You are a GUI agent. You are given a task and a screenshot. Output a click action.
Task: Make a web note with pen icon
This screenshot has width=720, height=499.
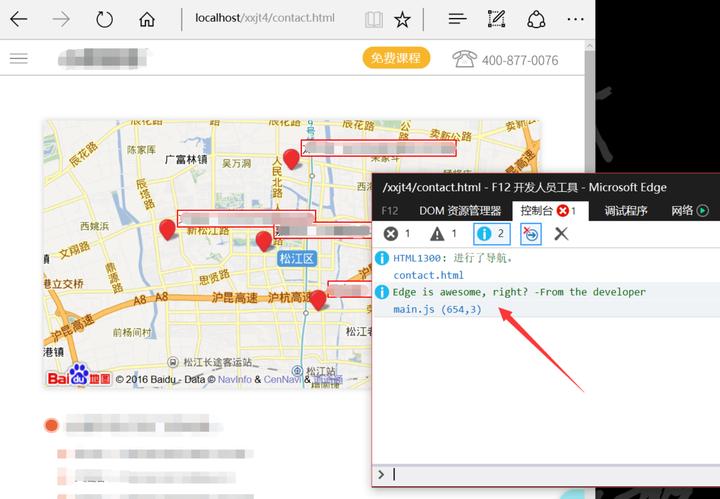(496, 19)
